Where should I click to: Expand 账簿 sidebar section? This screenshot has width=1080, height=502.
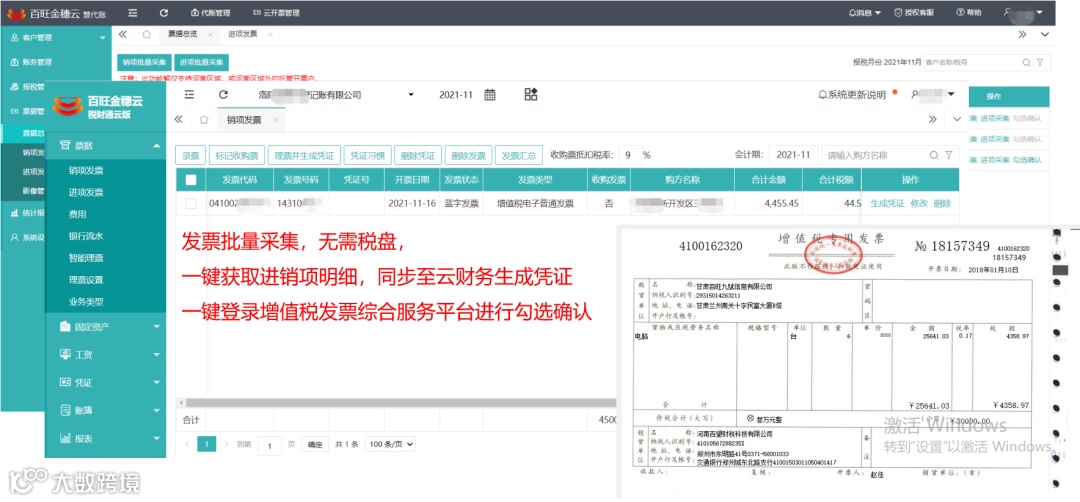click(x=105, y=410)
